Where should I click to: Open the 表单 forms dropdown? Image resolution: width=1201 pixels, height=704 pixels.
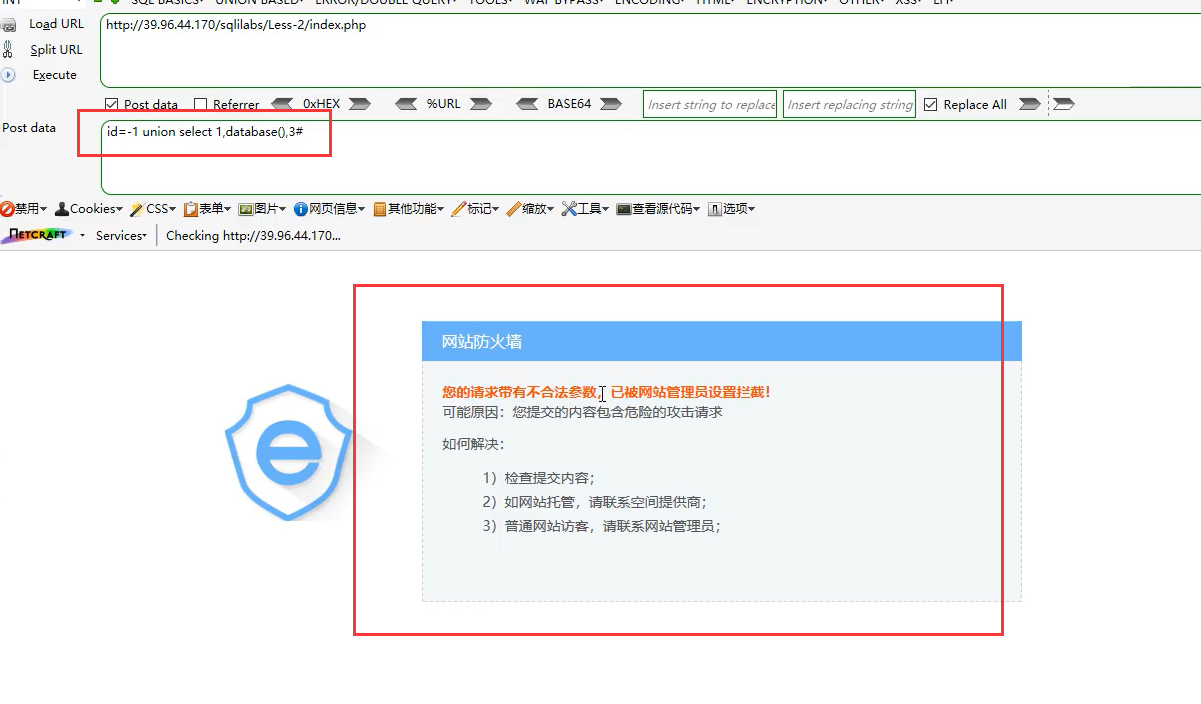point(207,209)
